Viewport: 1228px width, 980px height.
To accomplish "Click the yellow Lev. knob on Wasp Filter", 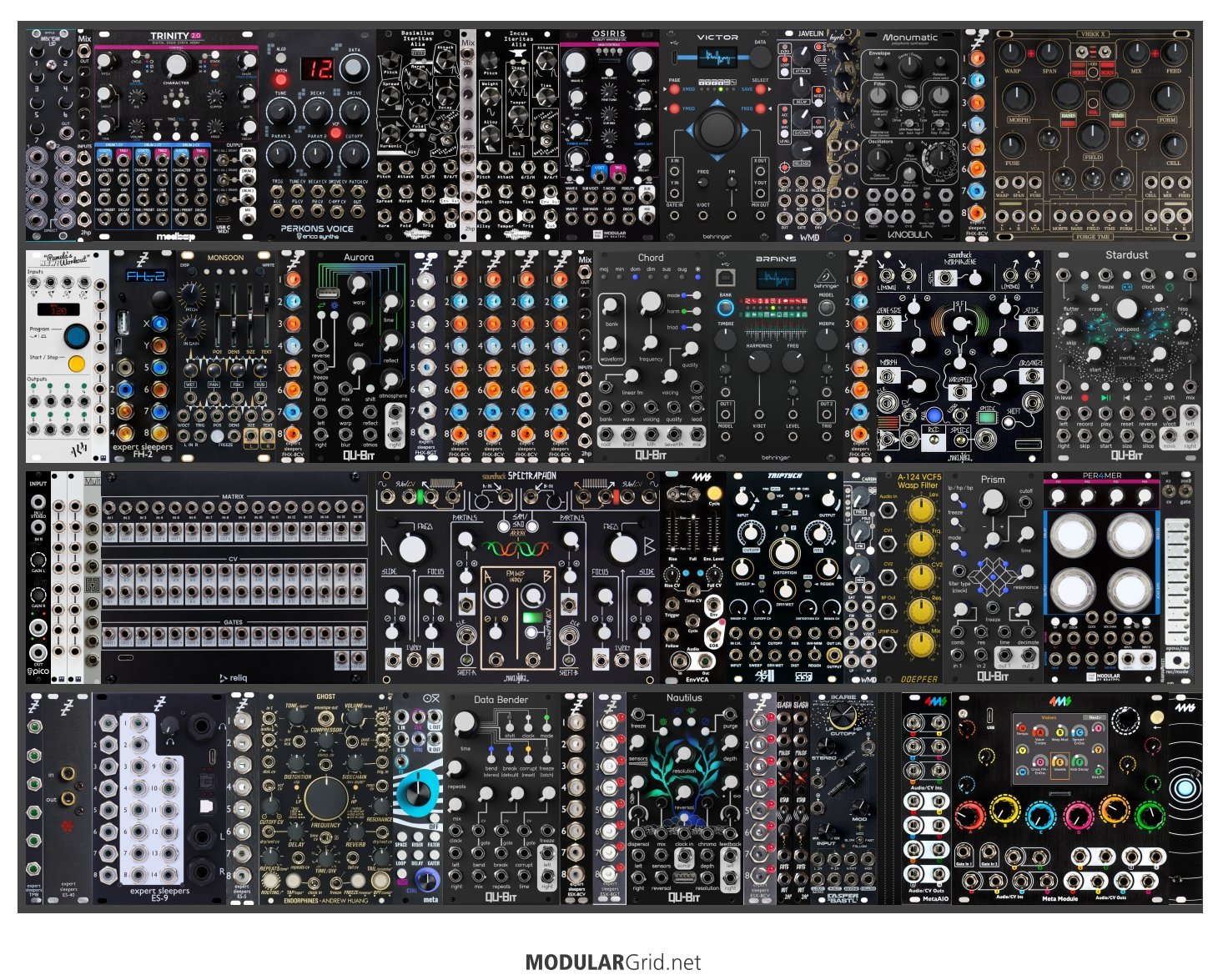I will tap(920, 510).
